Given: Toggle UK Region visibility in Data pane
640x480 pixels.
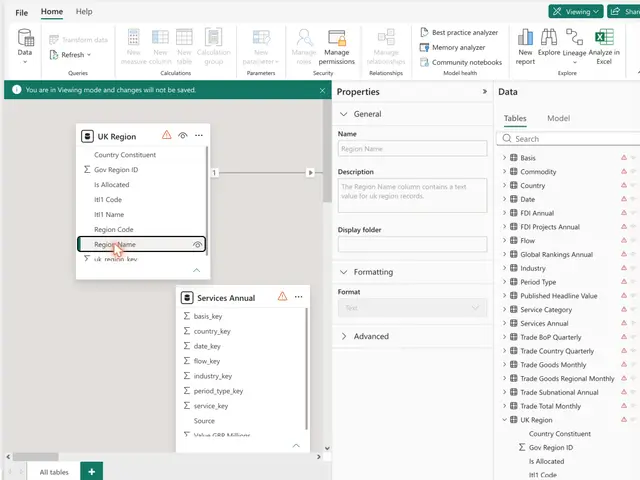Looking at the screenshot, I should point(633,420).
